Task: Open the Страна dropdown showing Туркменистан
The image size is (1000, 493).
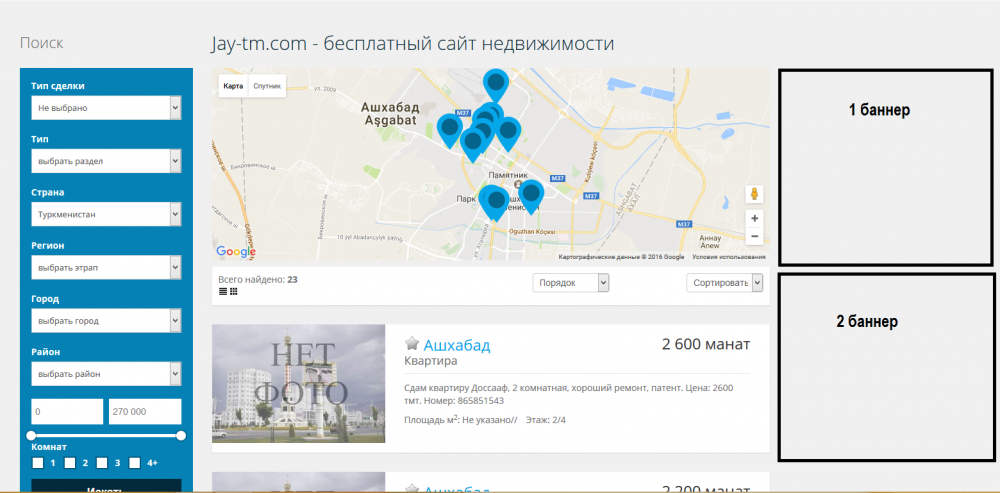Action: pos(106,214)
